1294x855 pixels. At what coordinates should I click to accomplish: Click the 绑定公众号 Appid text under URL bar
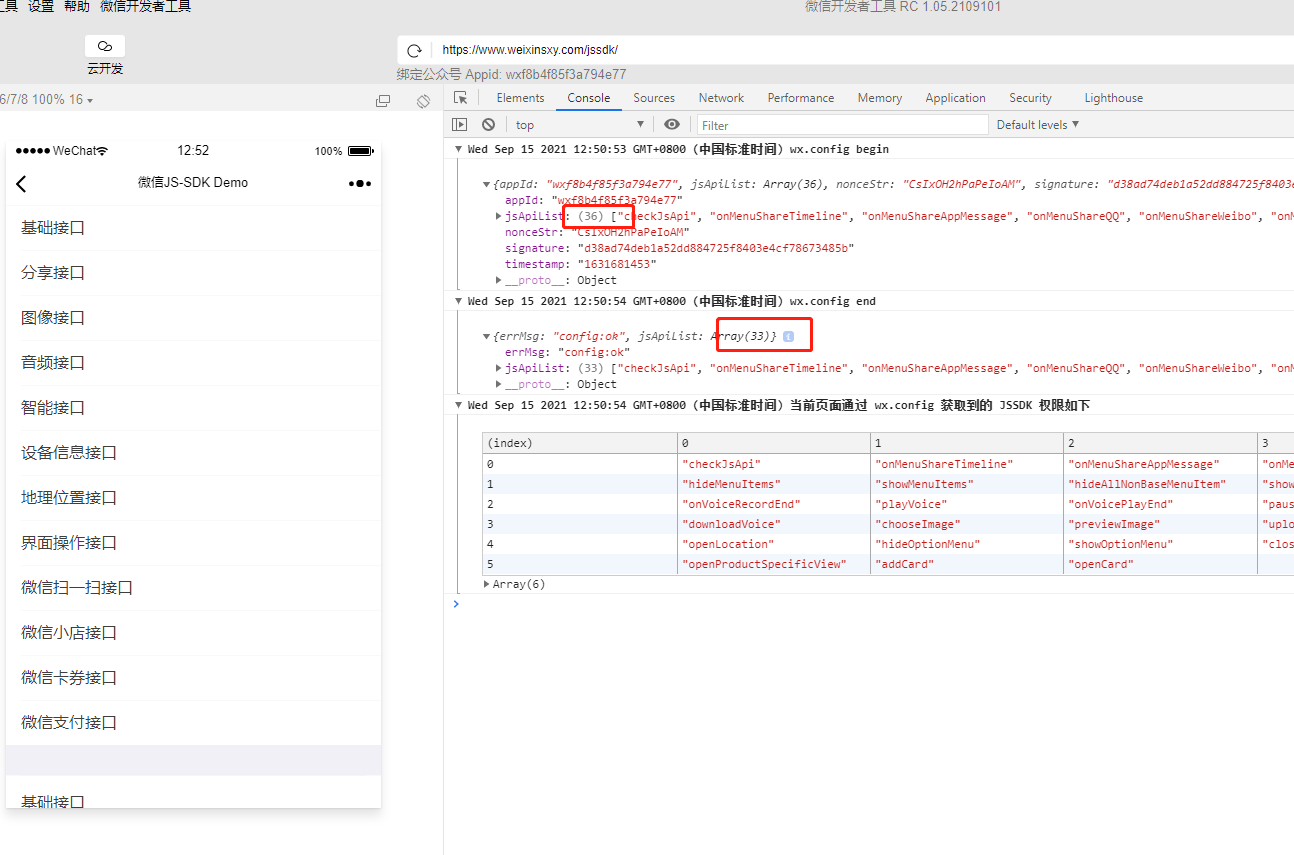511,74
